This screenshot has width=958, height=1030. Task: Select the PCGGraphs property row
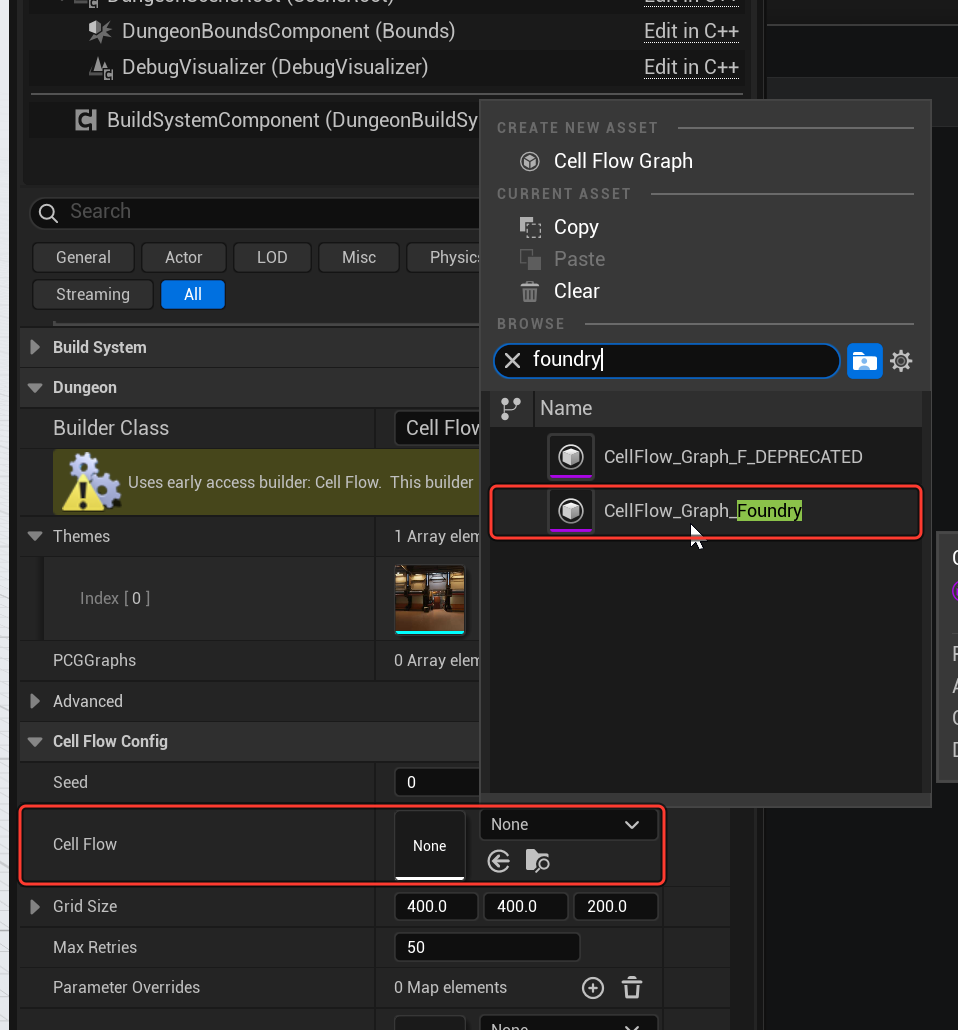coord(250,660)
